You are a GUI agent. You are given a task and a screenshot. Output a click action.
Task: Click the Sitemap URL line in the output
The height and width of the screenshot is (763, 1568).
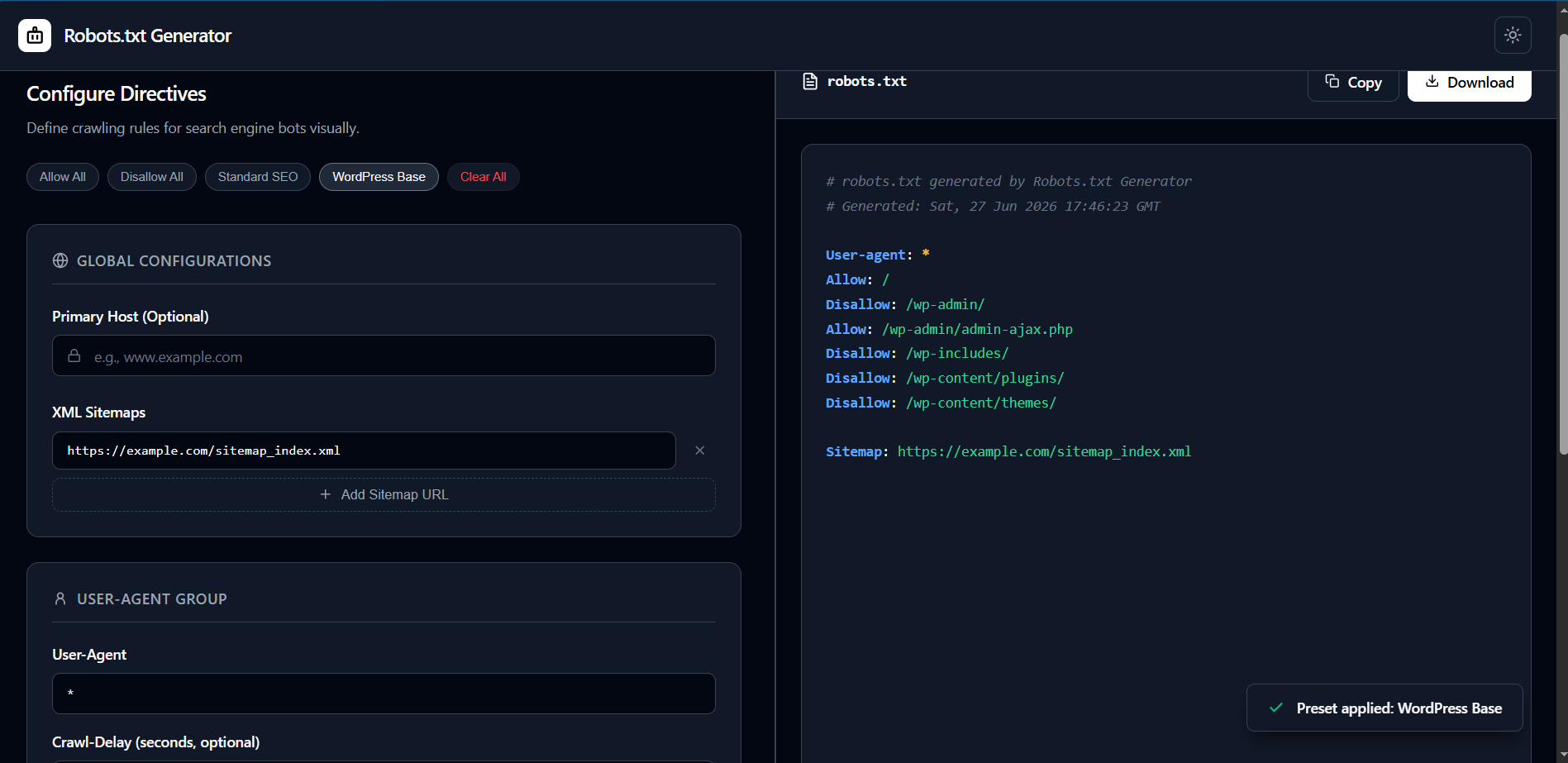click(x=1008, y=451)
